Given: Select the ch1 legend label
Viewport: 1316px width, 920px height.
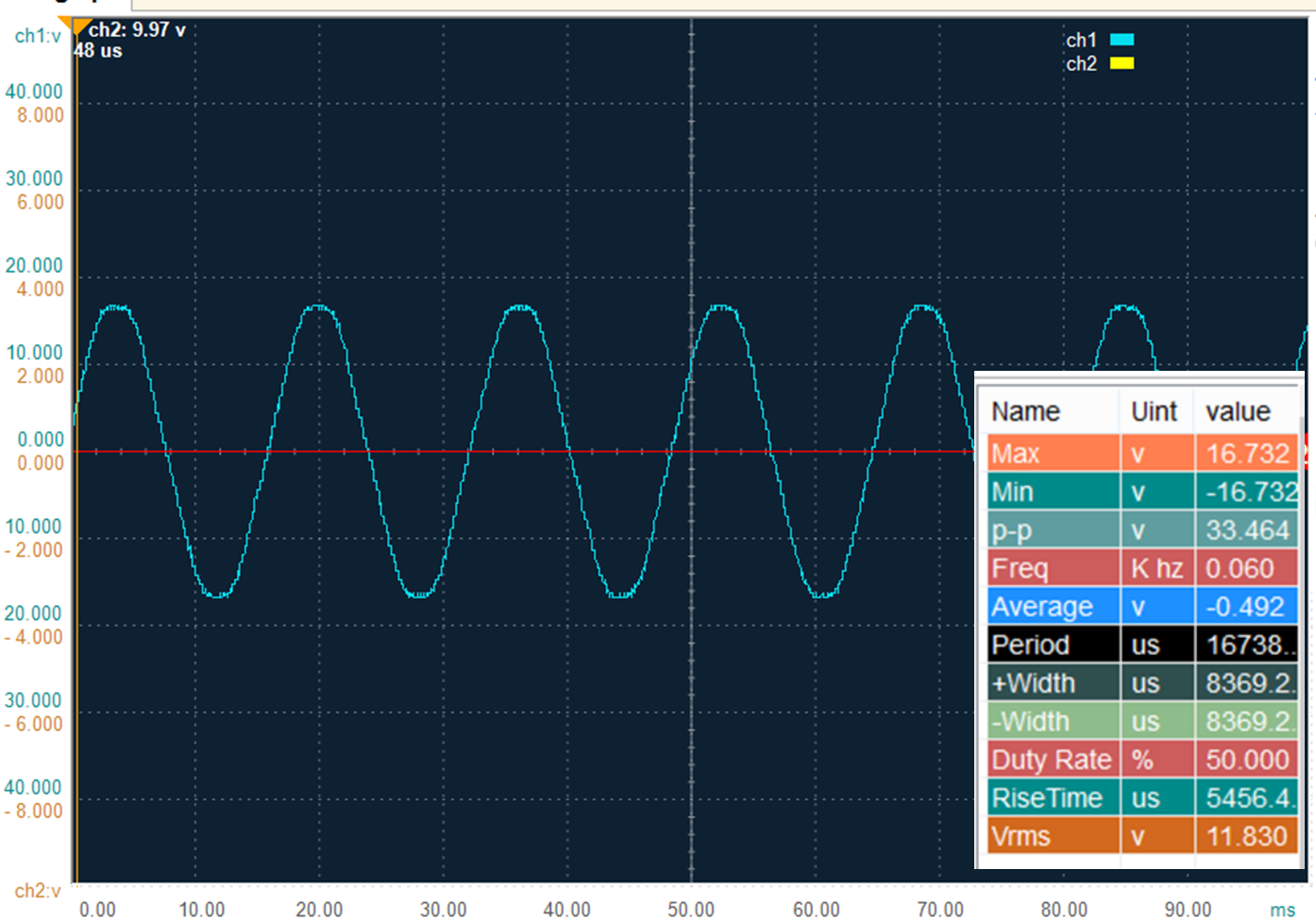Looking at the screenshot, I should pyautogui.click(x=1081, y=41).
